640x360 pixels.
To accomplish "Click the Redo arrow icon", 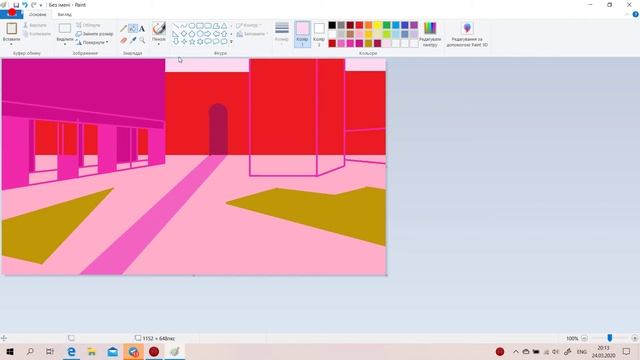I will (33, 5).
